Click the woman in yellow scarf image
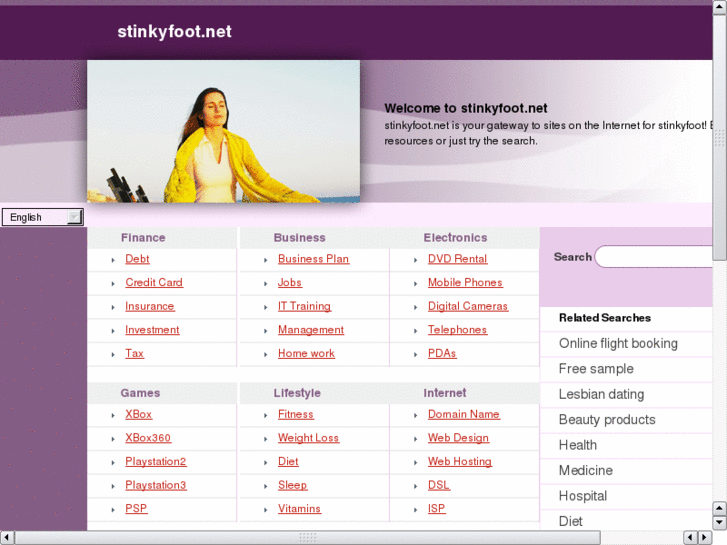Viewport: 727px width, 545px height. click(223, 131)
